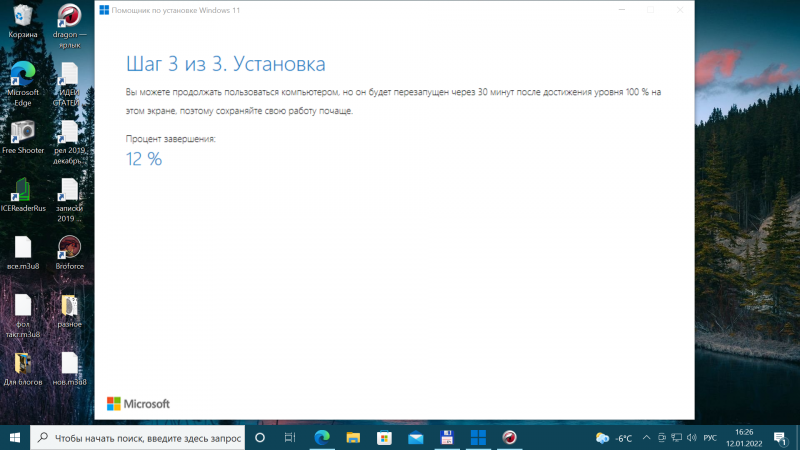Viewport: 800px width, 450px height.
Task: Open File Explorer from the taskbar
Action: (353, 438)
